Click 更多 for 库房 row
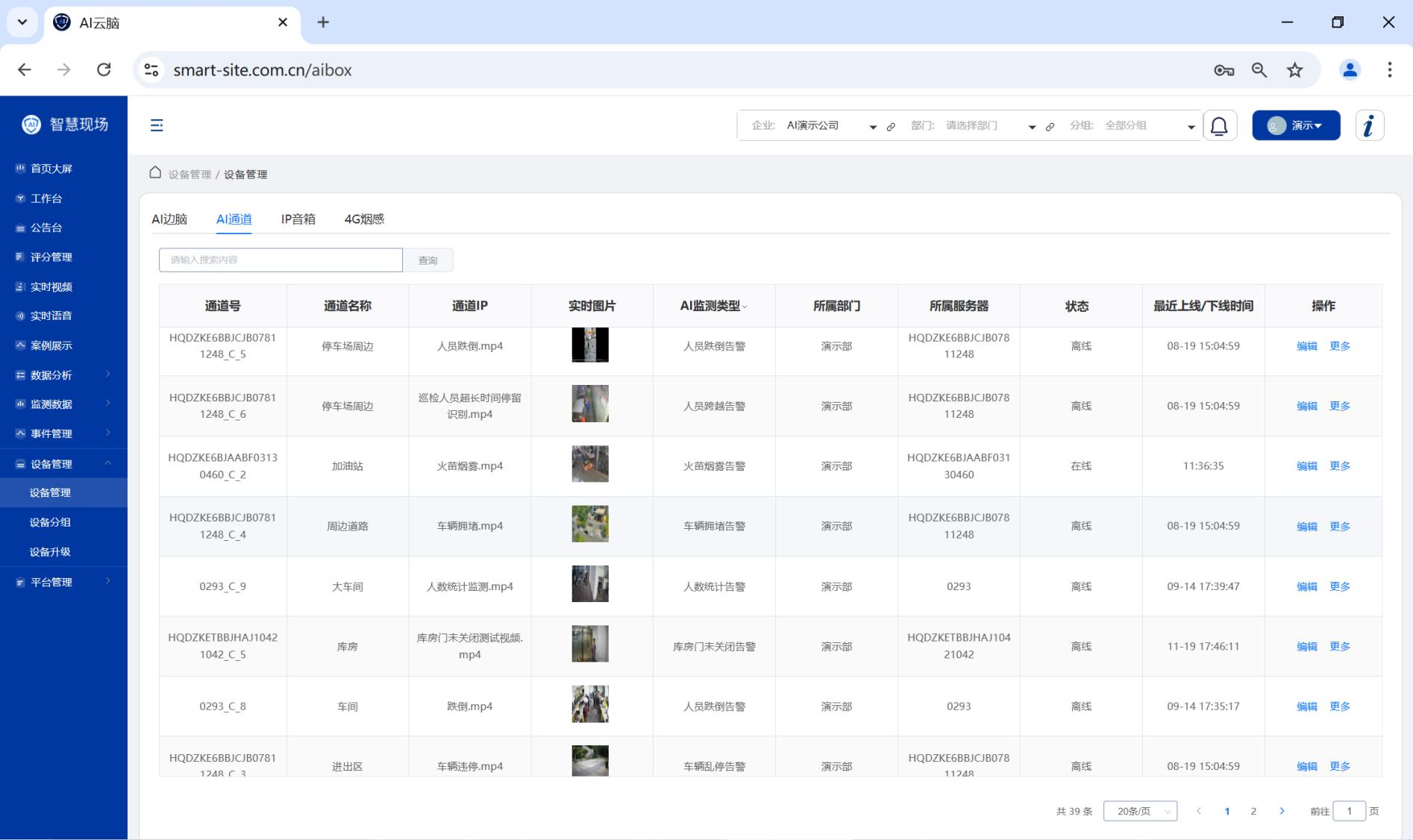 [1340, 647]
